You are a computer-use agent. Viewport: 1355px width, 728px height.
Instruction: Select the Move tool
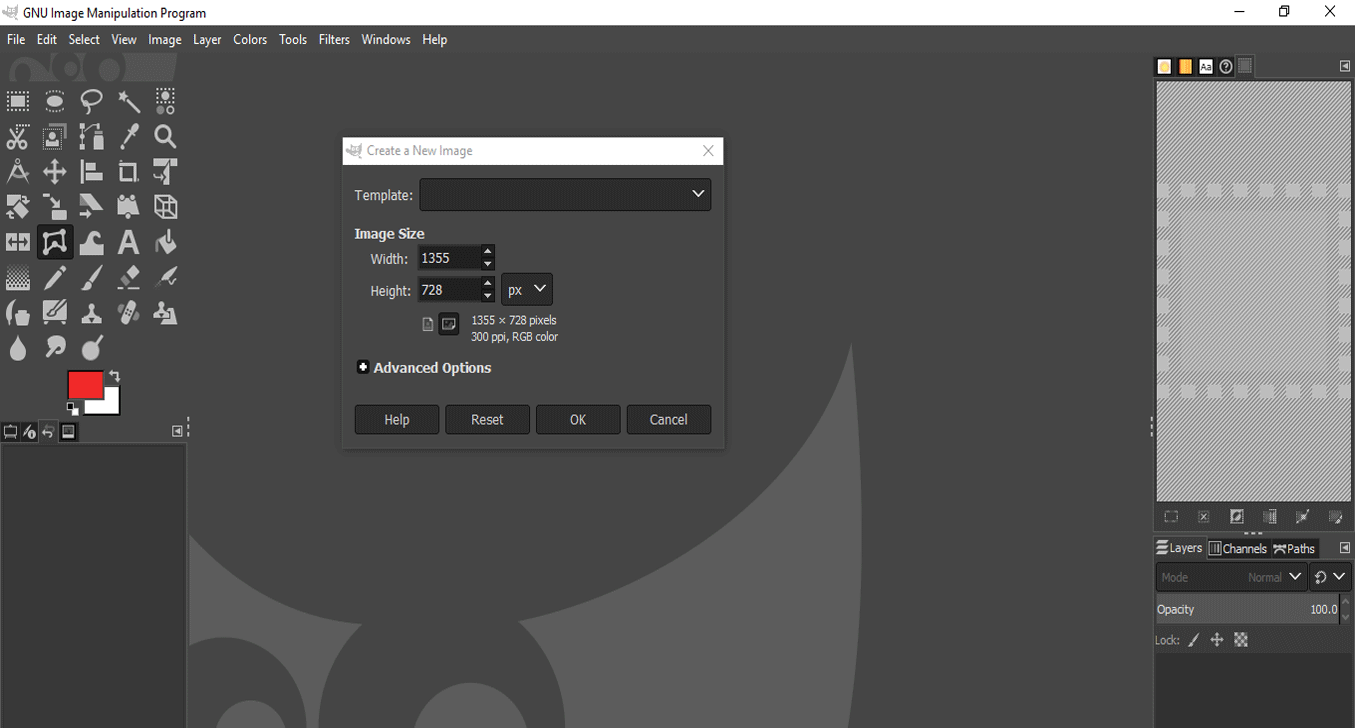(55, 171)
